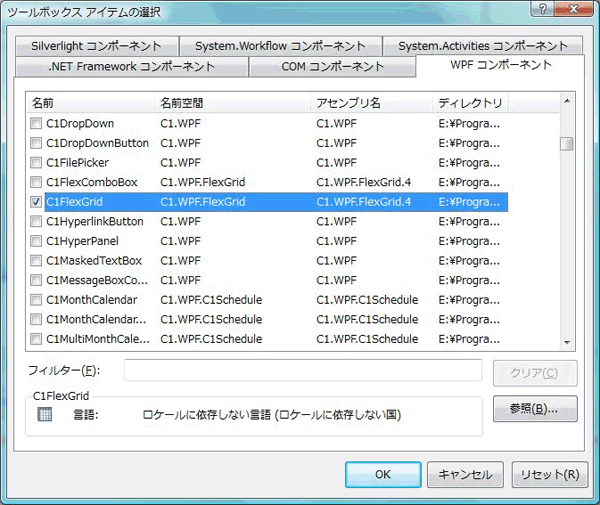Sort by the アセンブリ名 column header

371,103
